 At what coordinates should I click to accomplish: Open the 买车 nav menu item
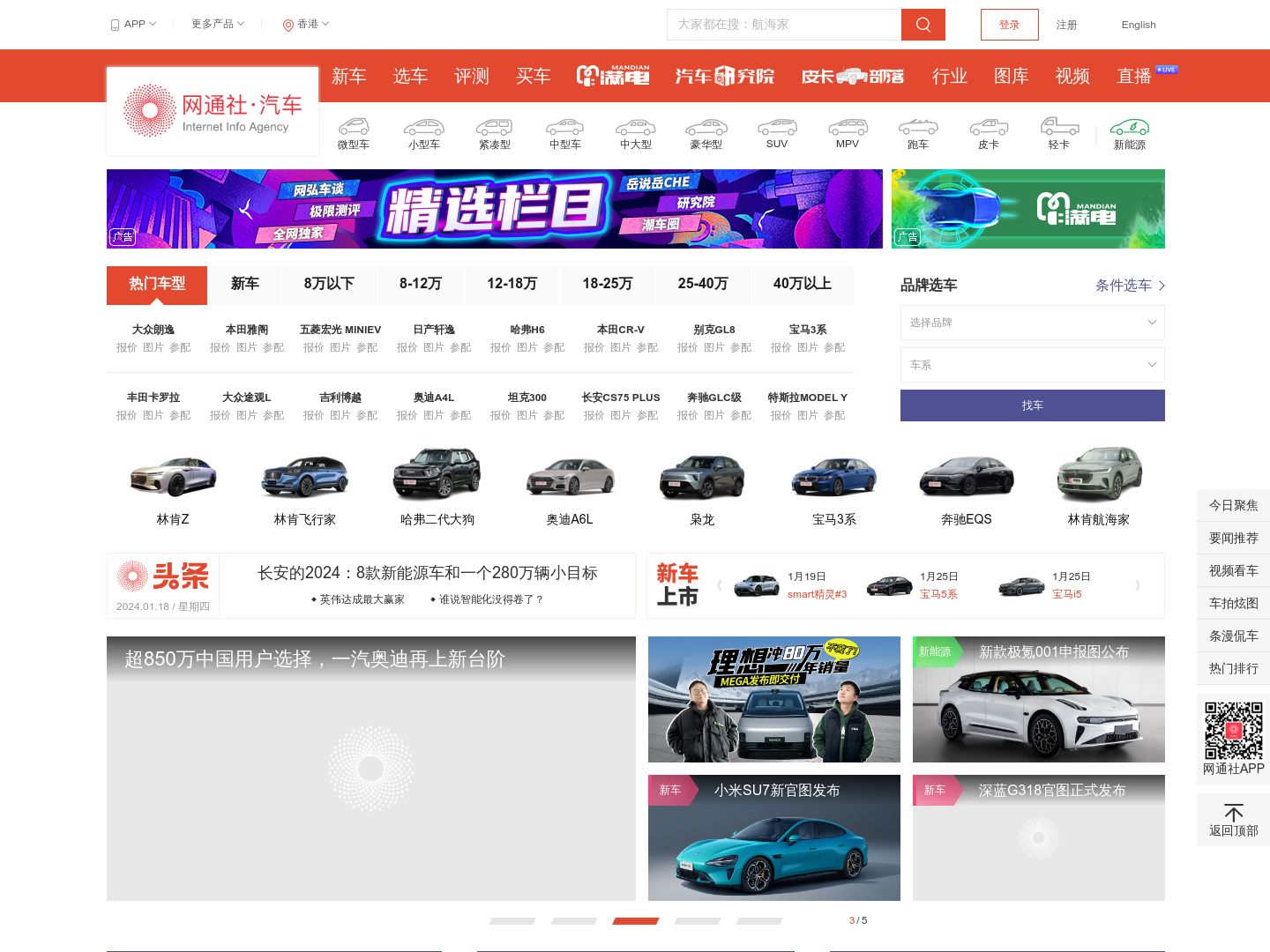pyautogui.click(x=534, y=76)
